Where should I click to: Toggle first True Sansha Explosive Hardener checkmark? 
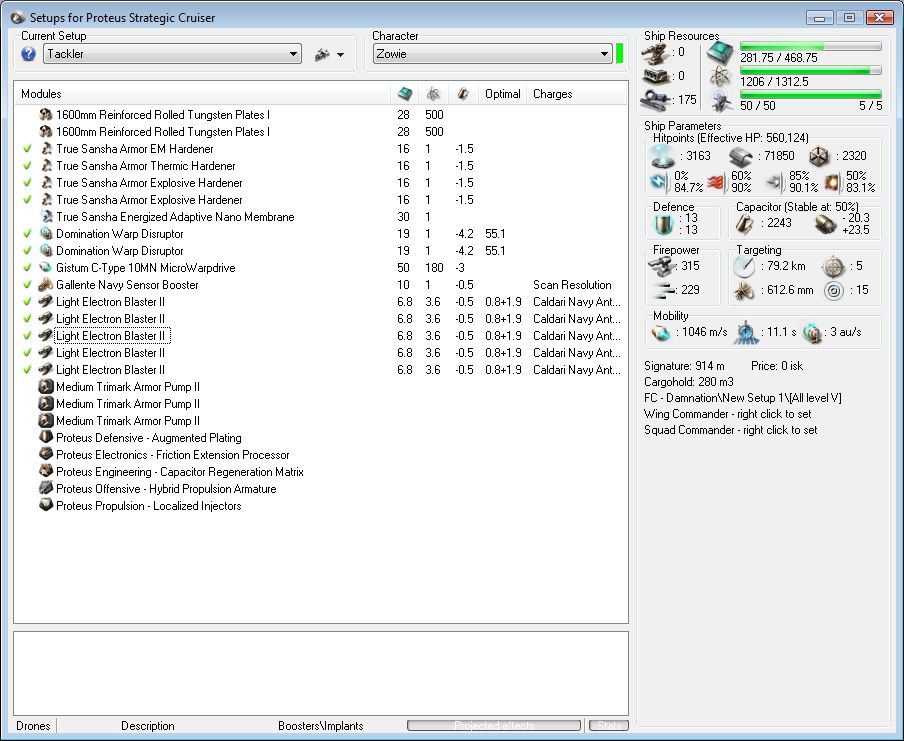click(x=27, y=183)
